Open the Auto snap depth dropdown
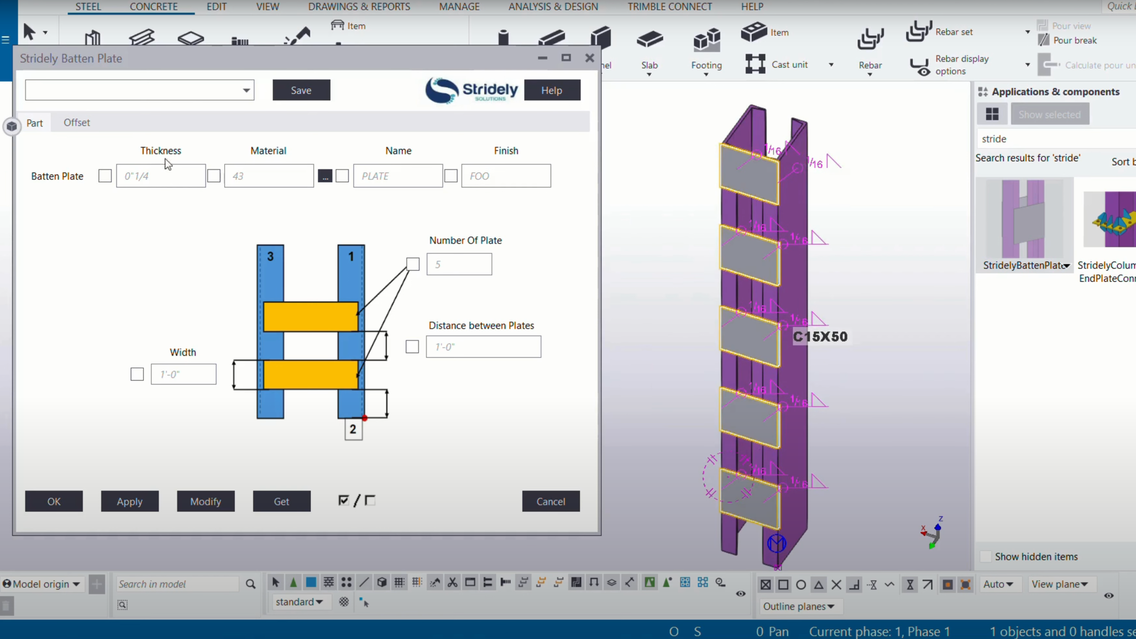 [x=998, y=584]
